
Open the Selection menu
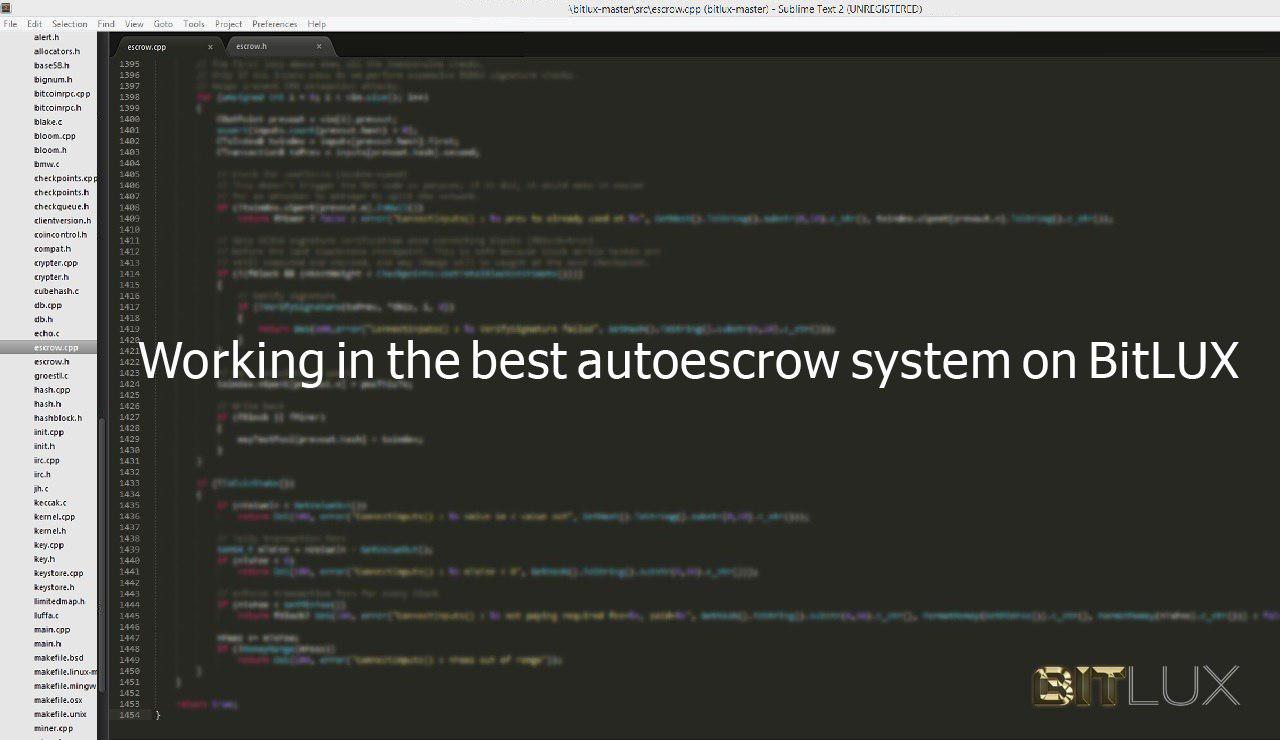coord(70,24)
